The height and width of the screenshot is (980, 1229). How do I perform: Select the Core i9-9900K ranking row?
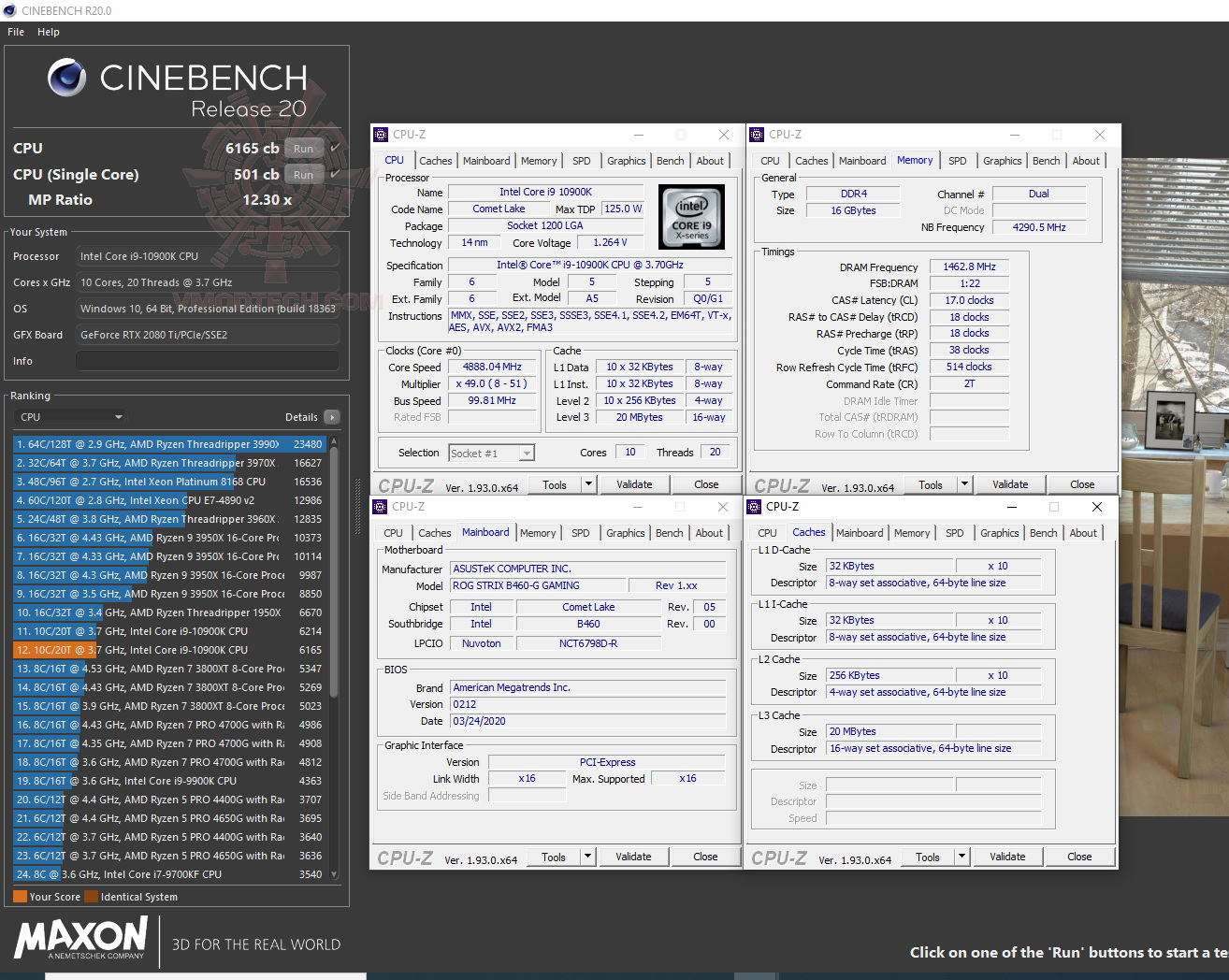pos(169,781)
